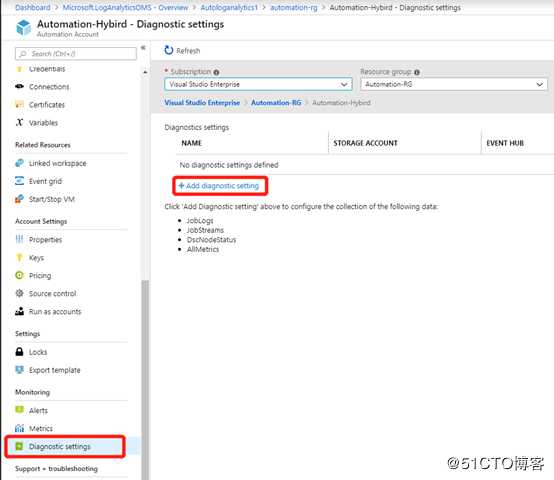Open the Variables menu item

[x=43, y=123]
